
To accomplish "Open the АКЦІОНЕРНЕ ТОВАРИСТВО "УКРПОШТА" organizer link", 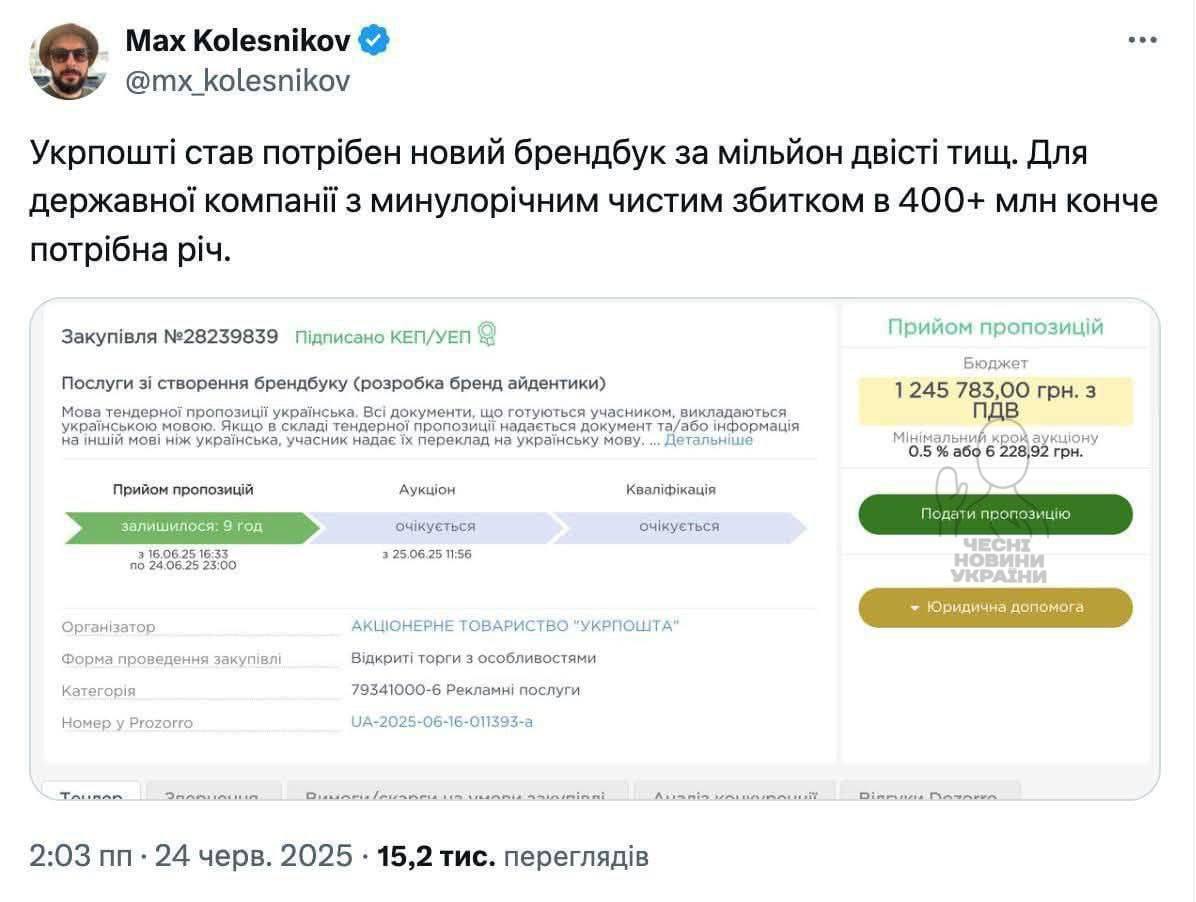I will click(x=515, y=626).
